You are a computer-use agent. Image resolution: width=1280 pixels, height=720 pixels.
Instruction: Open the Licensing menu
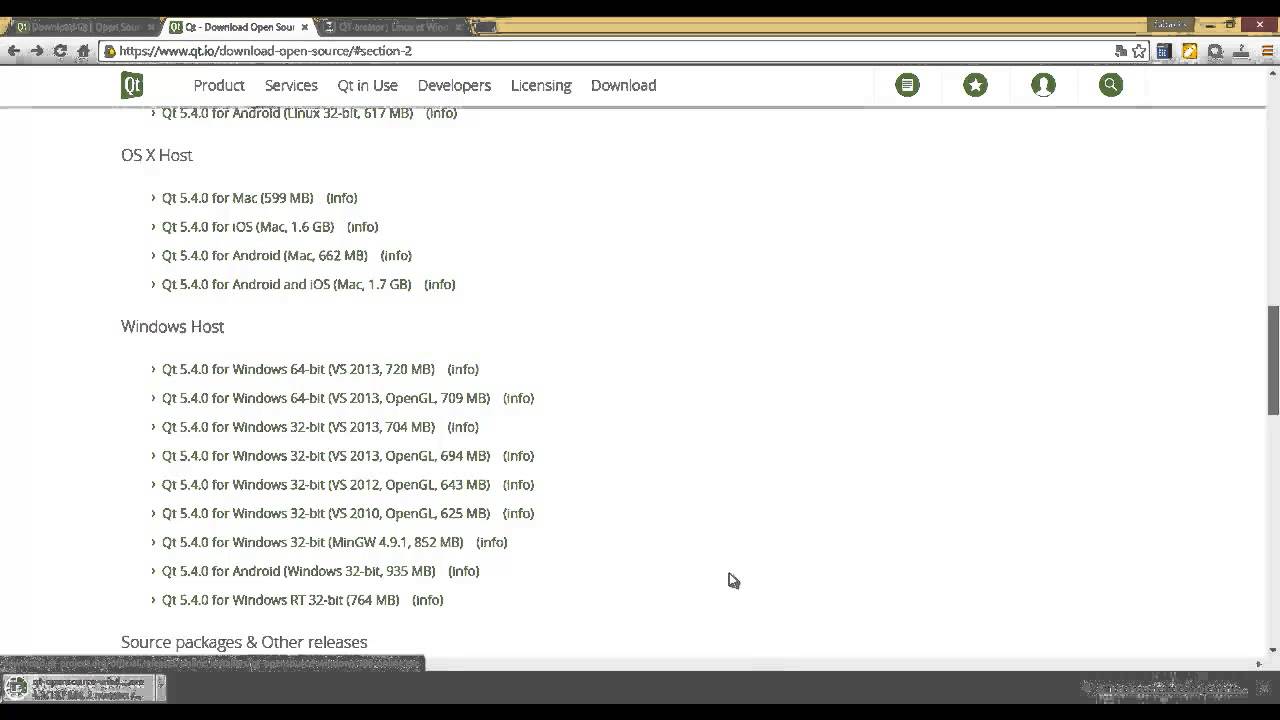click(x=541, y=85)
